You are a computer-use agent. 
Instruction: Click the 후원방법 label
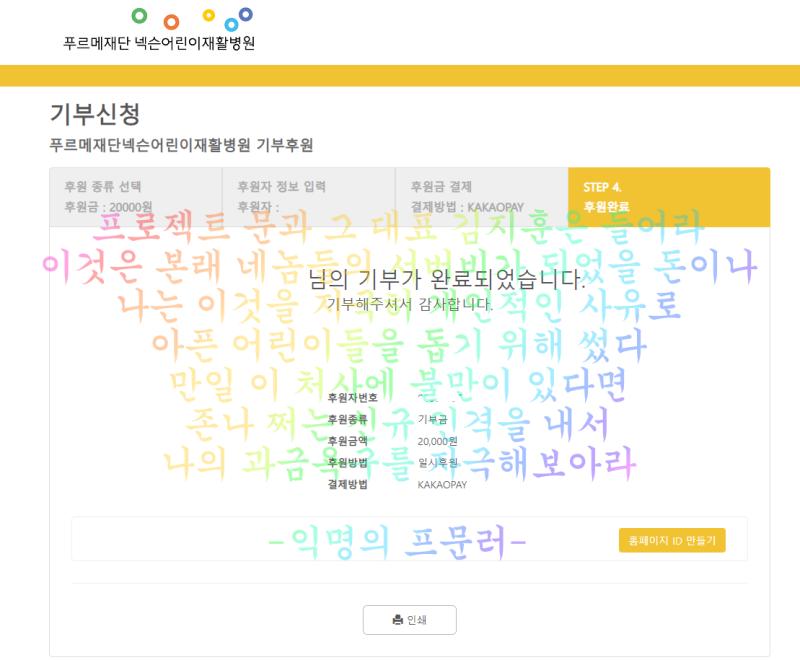pyautogui.click(x=347, y=463)
